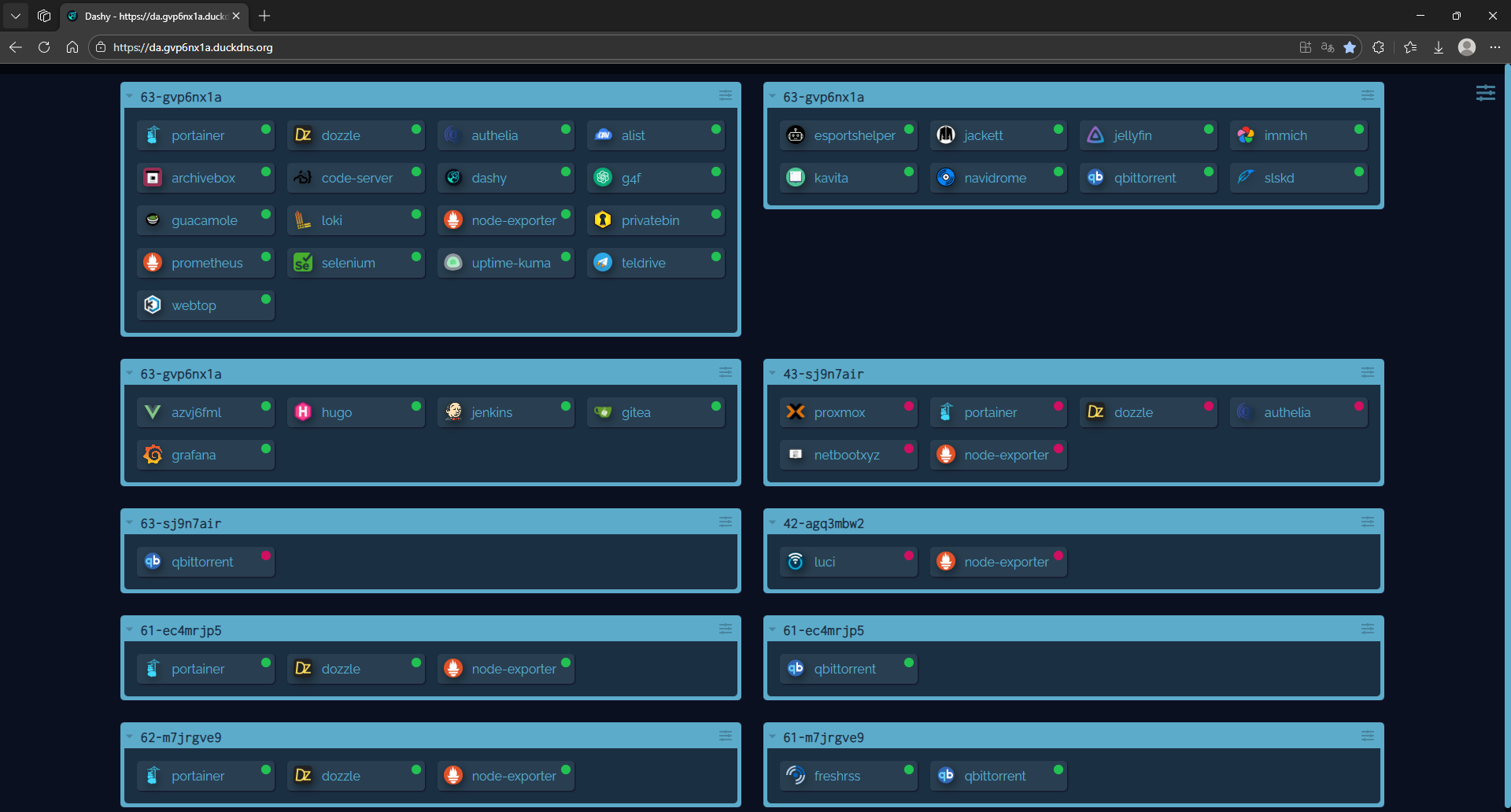The image size is (1511, 812).
Task: Open the 63-sj9n7air section options menu
Action: 725,522
